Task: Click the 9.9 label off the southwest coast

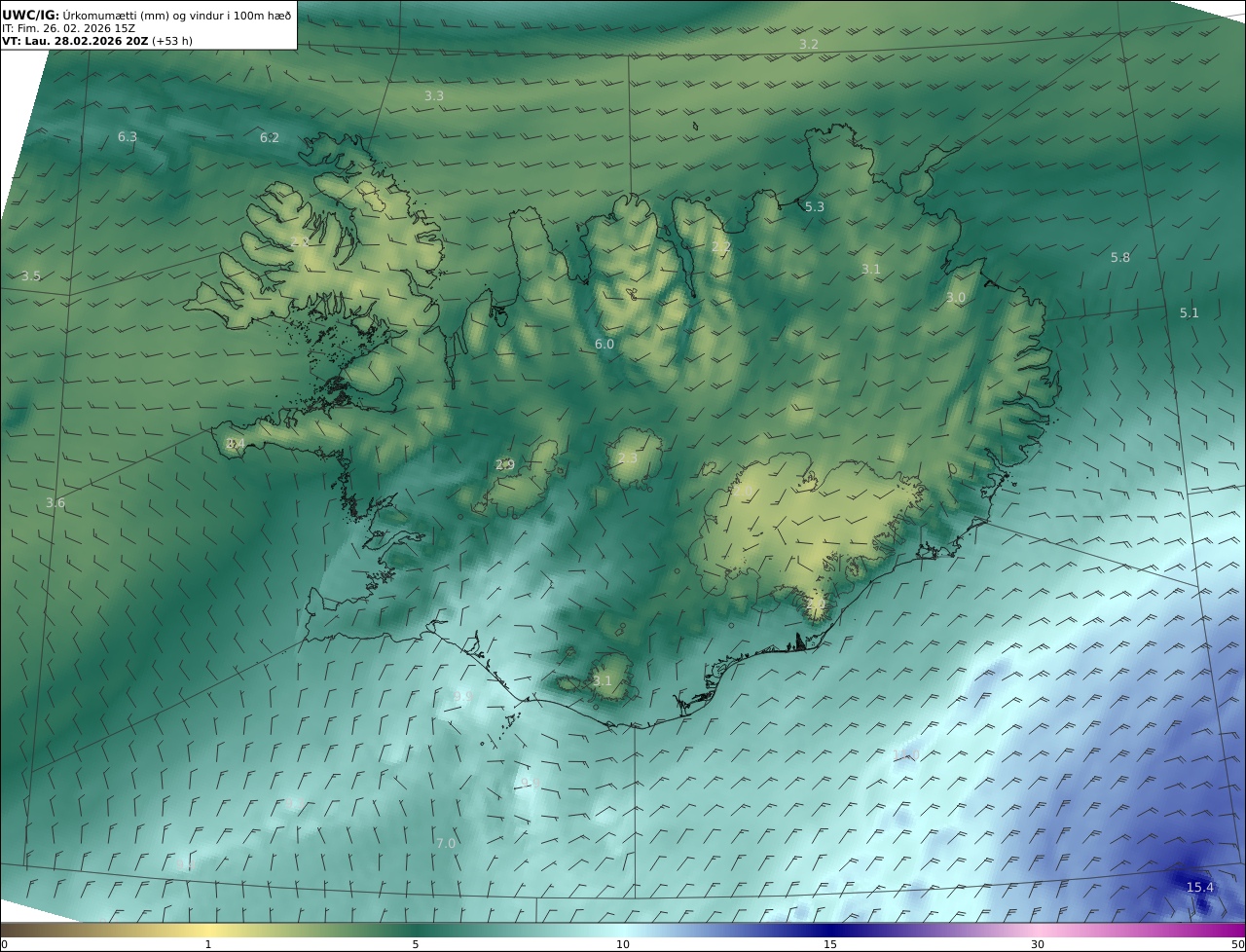Action: [x=463, y=697]
